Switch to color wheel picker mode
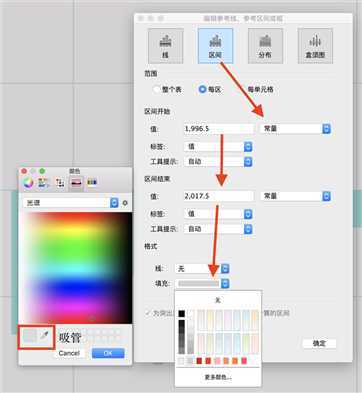362x393 pixels. [x=28, y=182]
